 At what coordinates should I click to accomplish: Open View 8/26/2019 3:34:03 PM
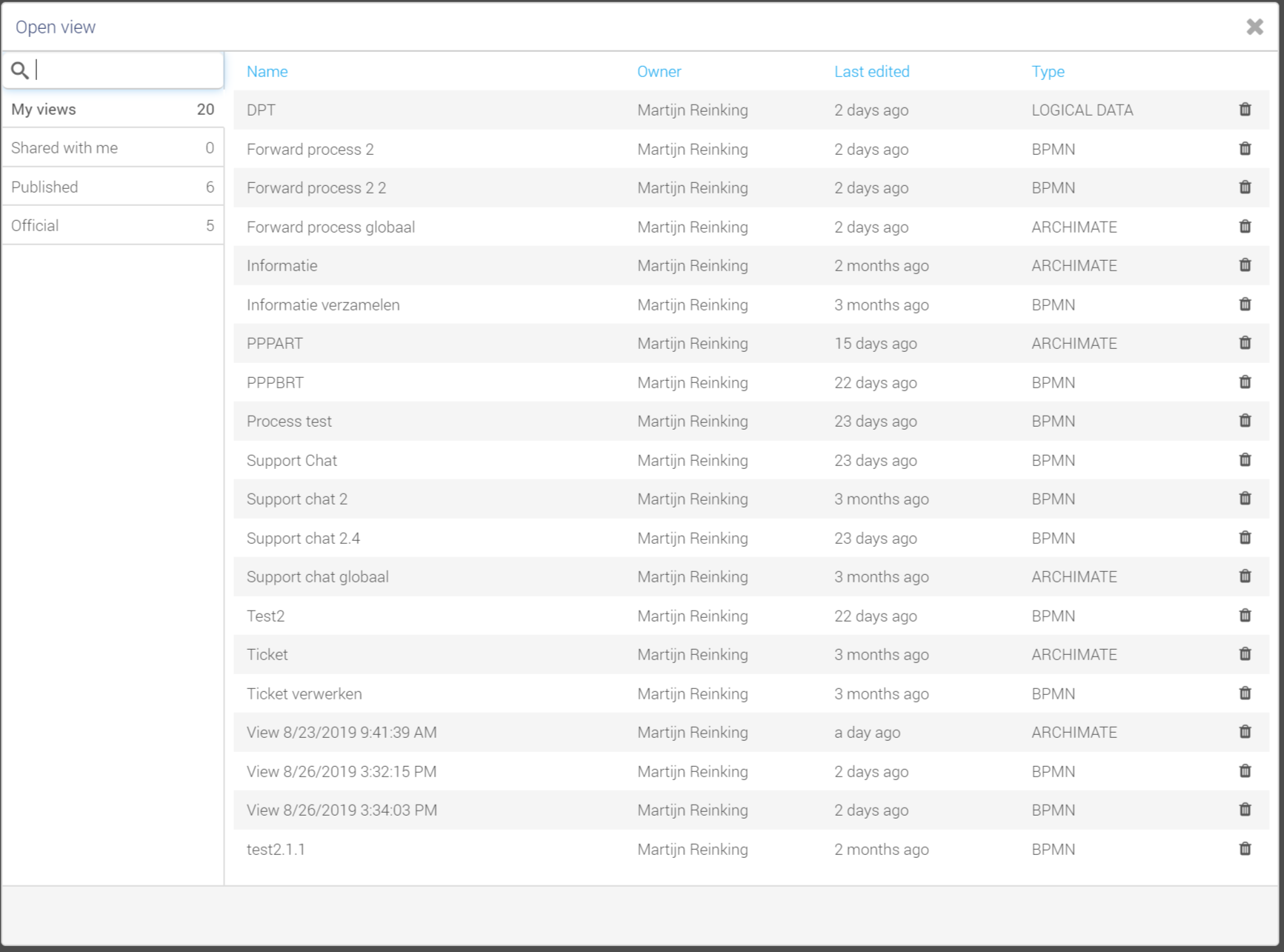[x=342, y=810]
